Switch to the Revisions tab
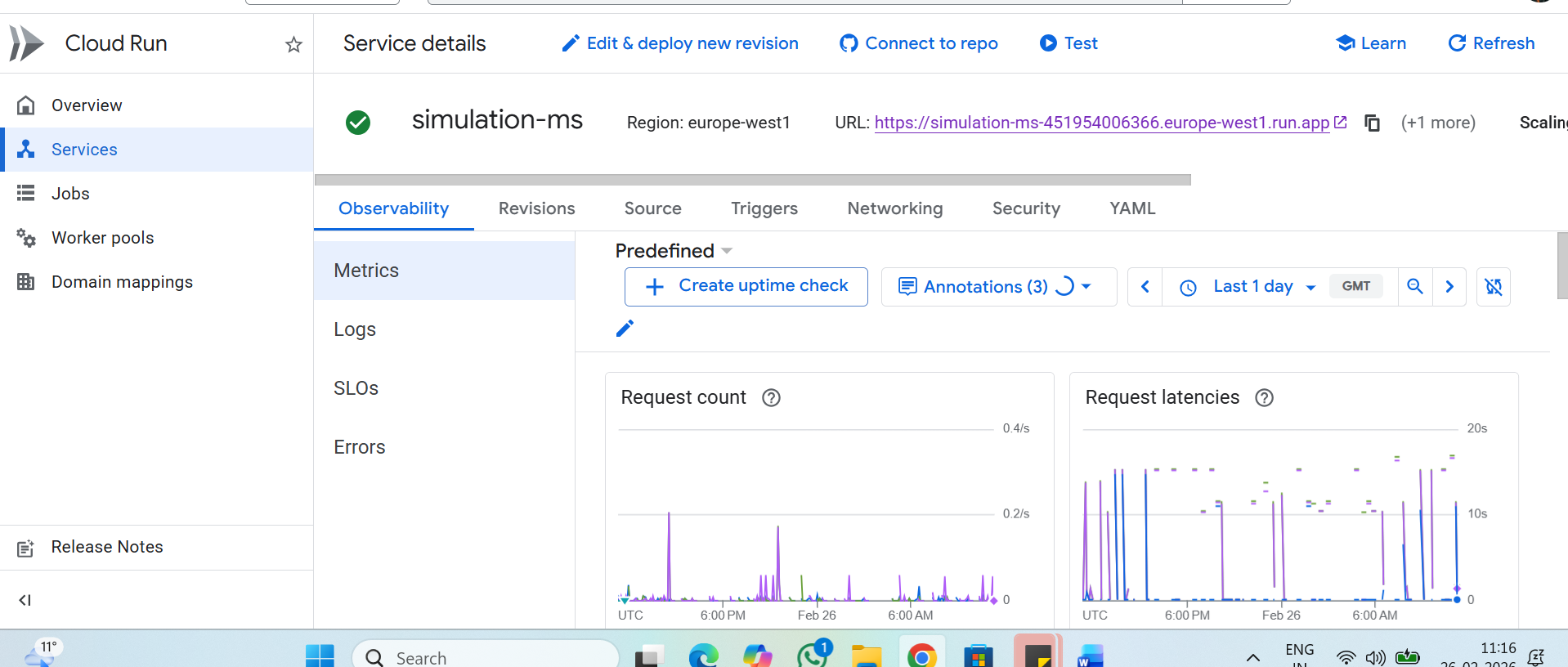Viewport: 1568px width, 667px height. tap(537, 208)
